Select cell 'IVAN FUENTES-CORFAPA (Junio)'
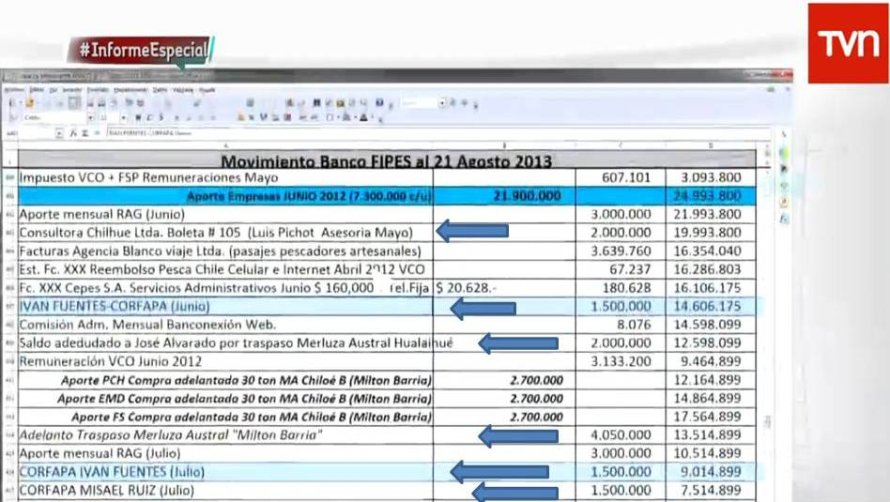890x502 pixels. pos(225,307)
